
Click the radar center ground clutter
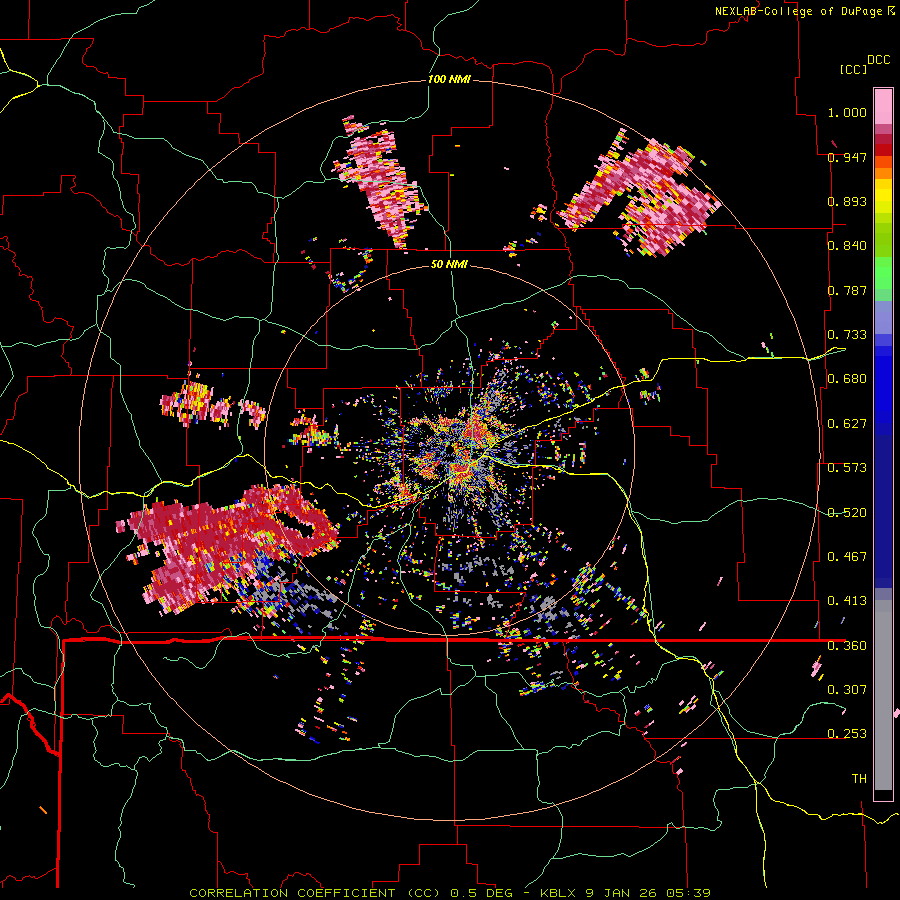pyautogui.click(x=468, y=453)
